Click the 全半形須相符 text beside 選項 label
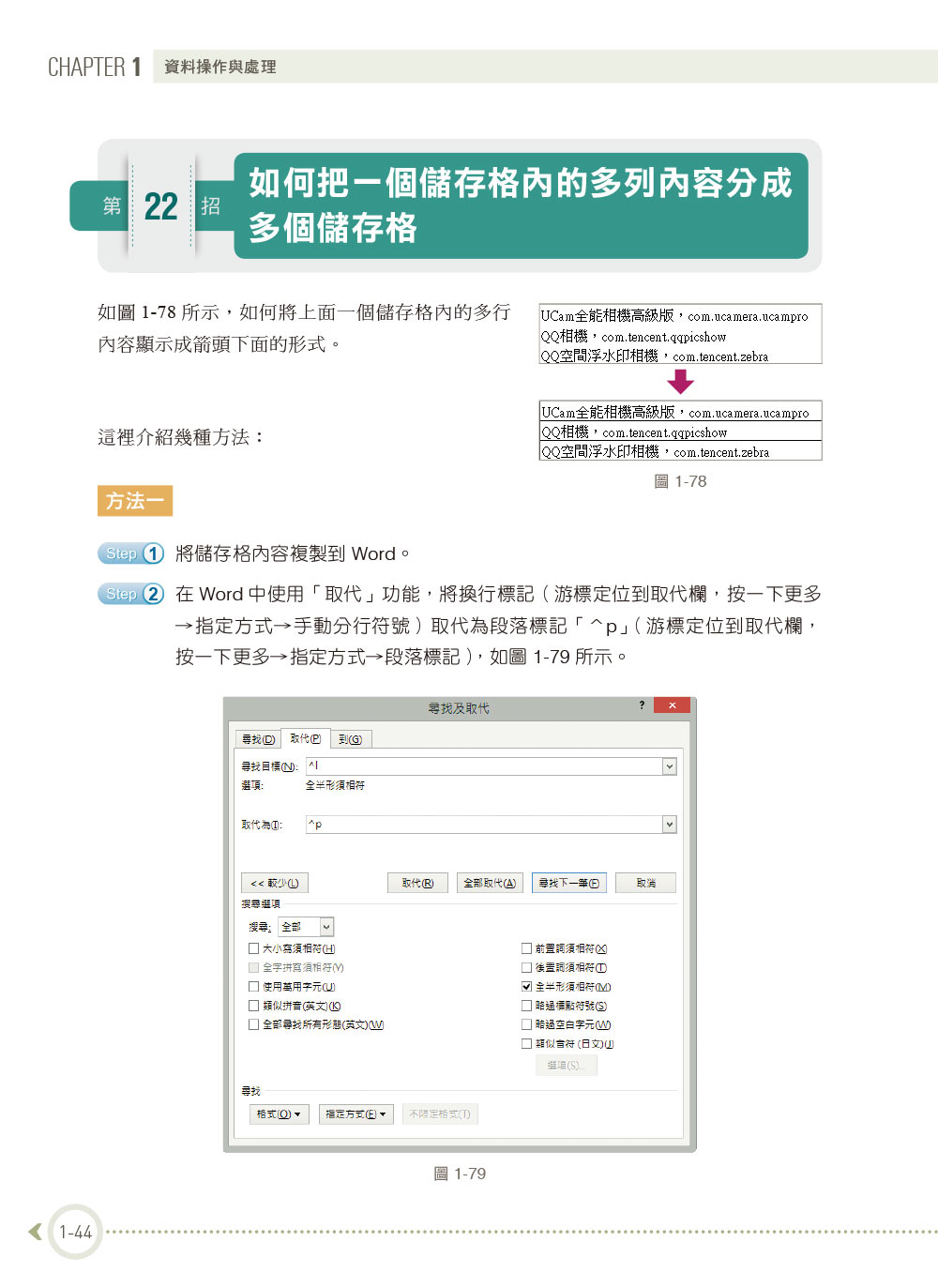This screenshot has width=938, height=1288. (335, 785)
